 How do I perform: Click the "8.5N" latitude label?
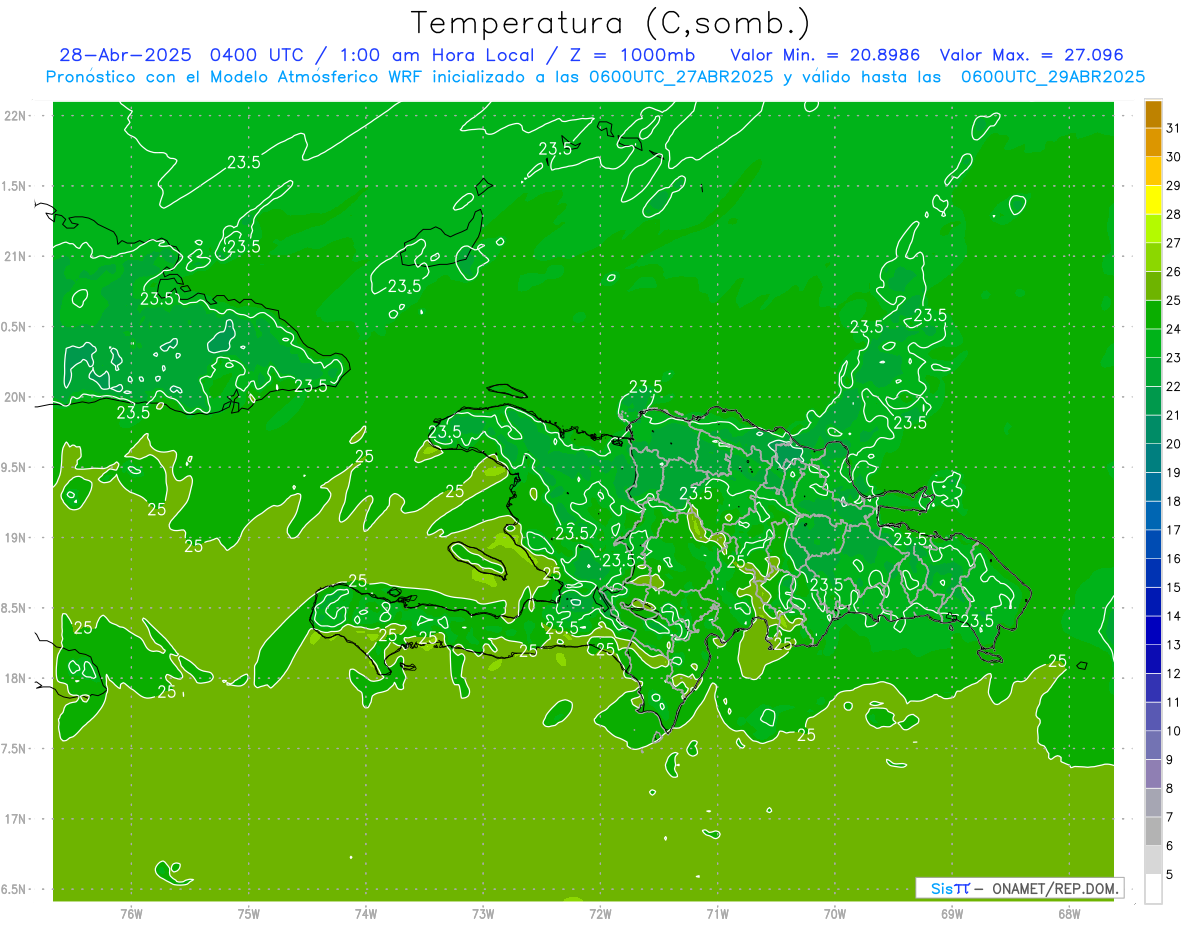14,608
